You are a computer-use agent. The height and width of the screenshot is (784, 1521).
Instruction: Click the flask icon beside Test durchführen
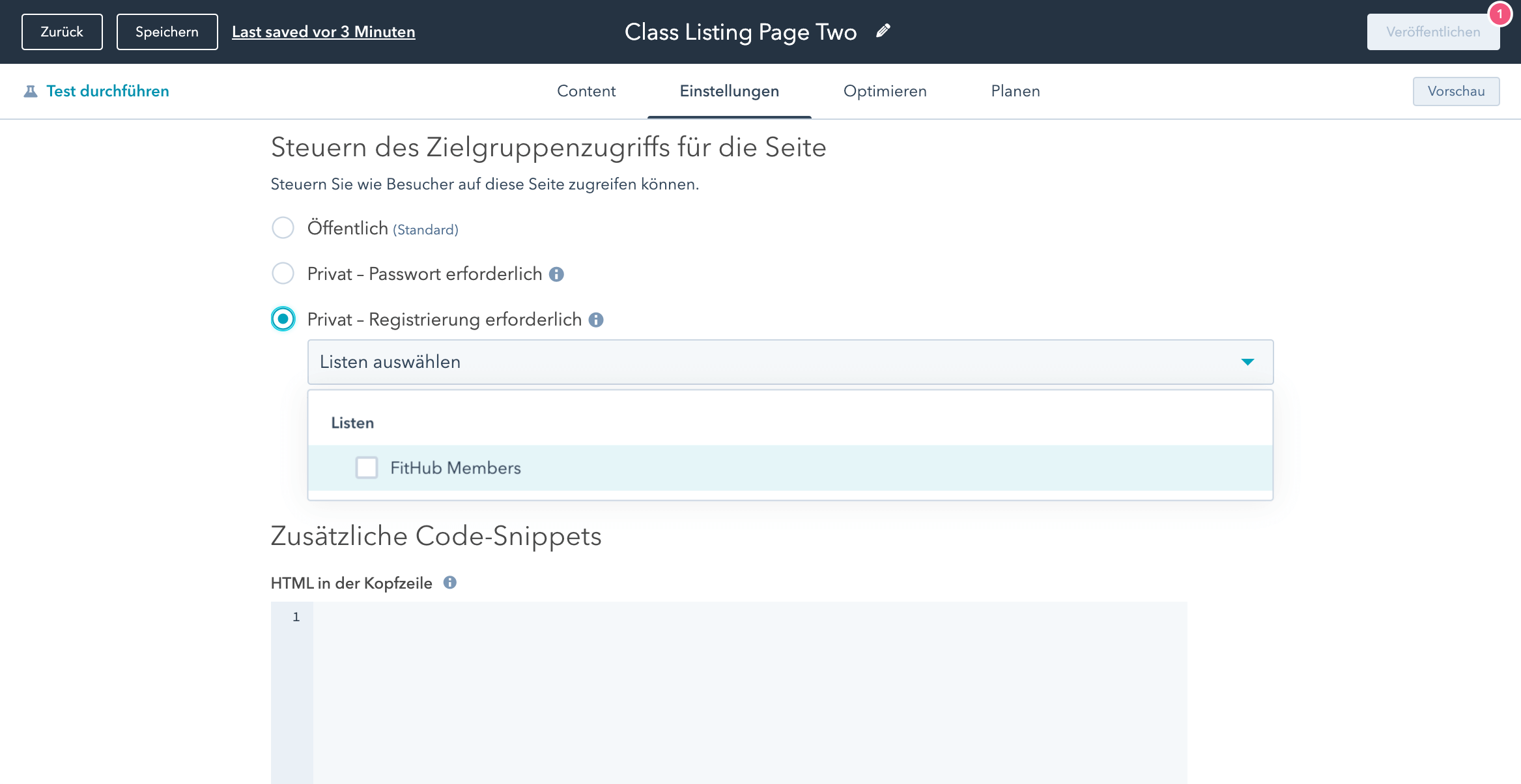(31, 92)
